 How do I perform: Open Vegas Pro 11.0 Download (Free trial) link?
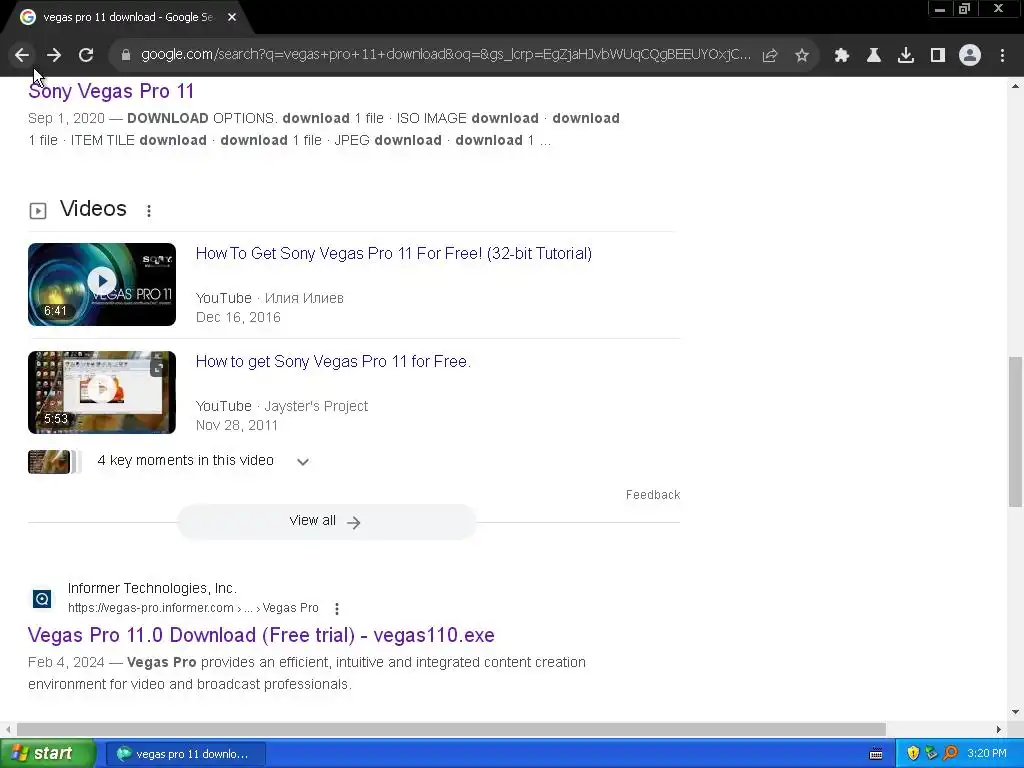[261, 635]
